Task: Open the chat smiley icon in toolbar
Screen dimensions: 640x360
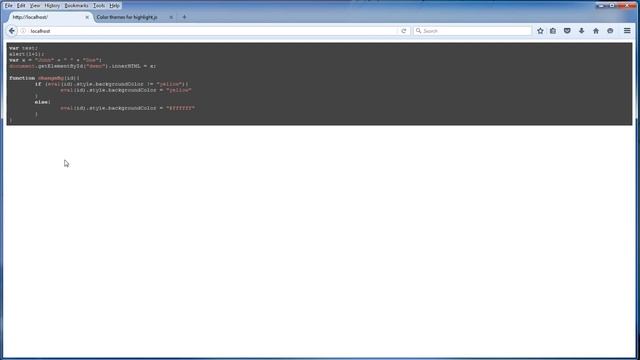Action: [610, 31]
